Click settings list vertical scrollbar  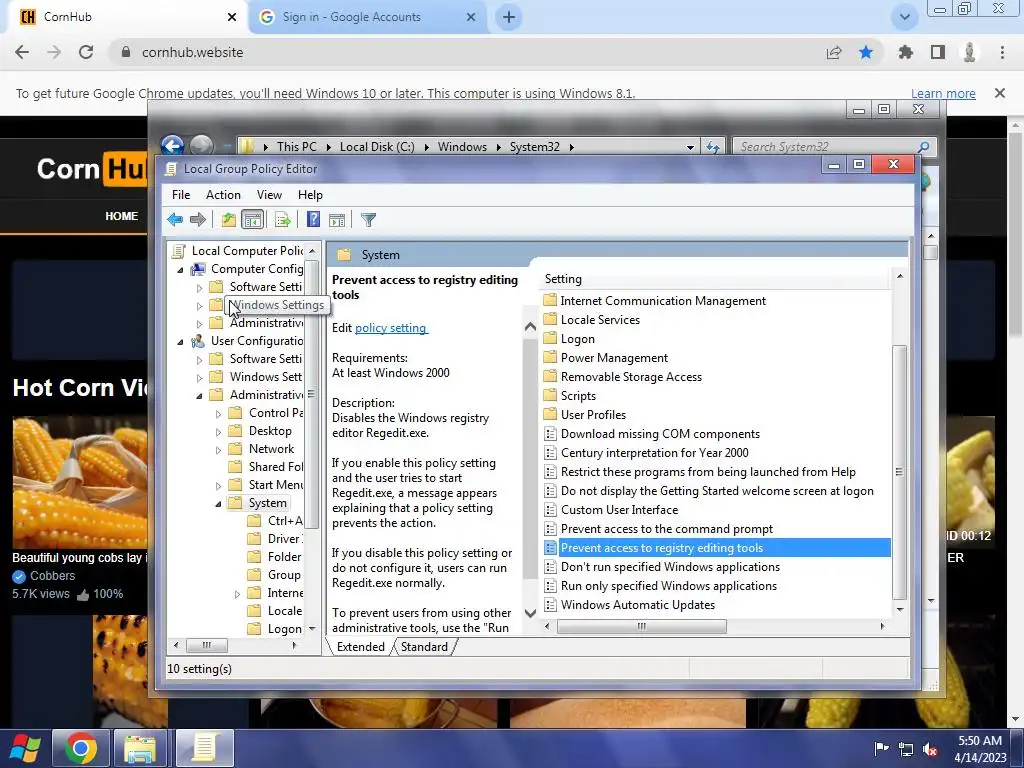(899, 472)
